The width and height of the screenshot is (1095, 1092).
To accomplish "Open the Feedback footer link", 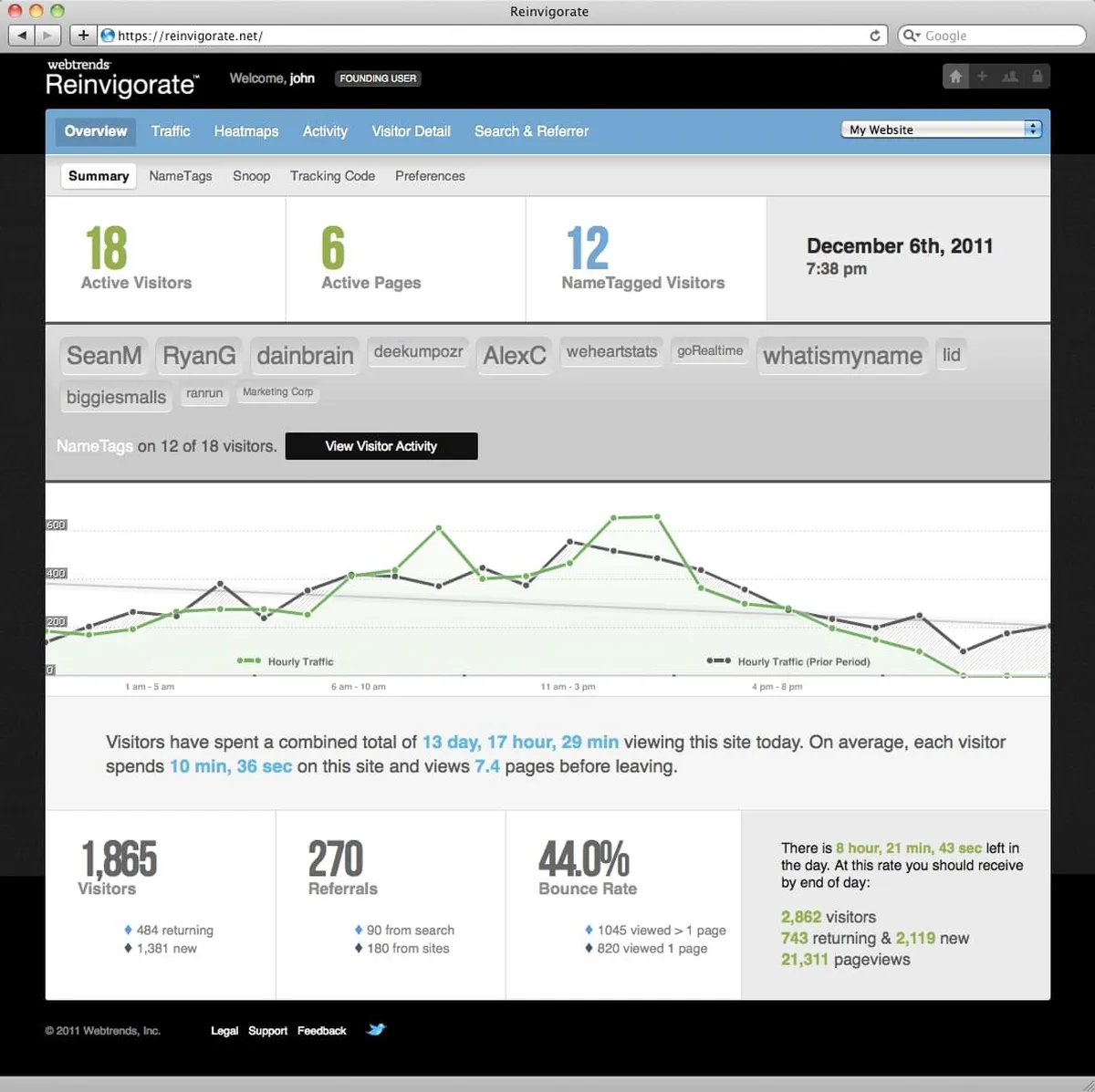I will [x=322, y=1031].
